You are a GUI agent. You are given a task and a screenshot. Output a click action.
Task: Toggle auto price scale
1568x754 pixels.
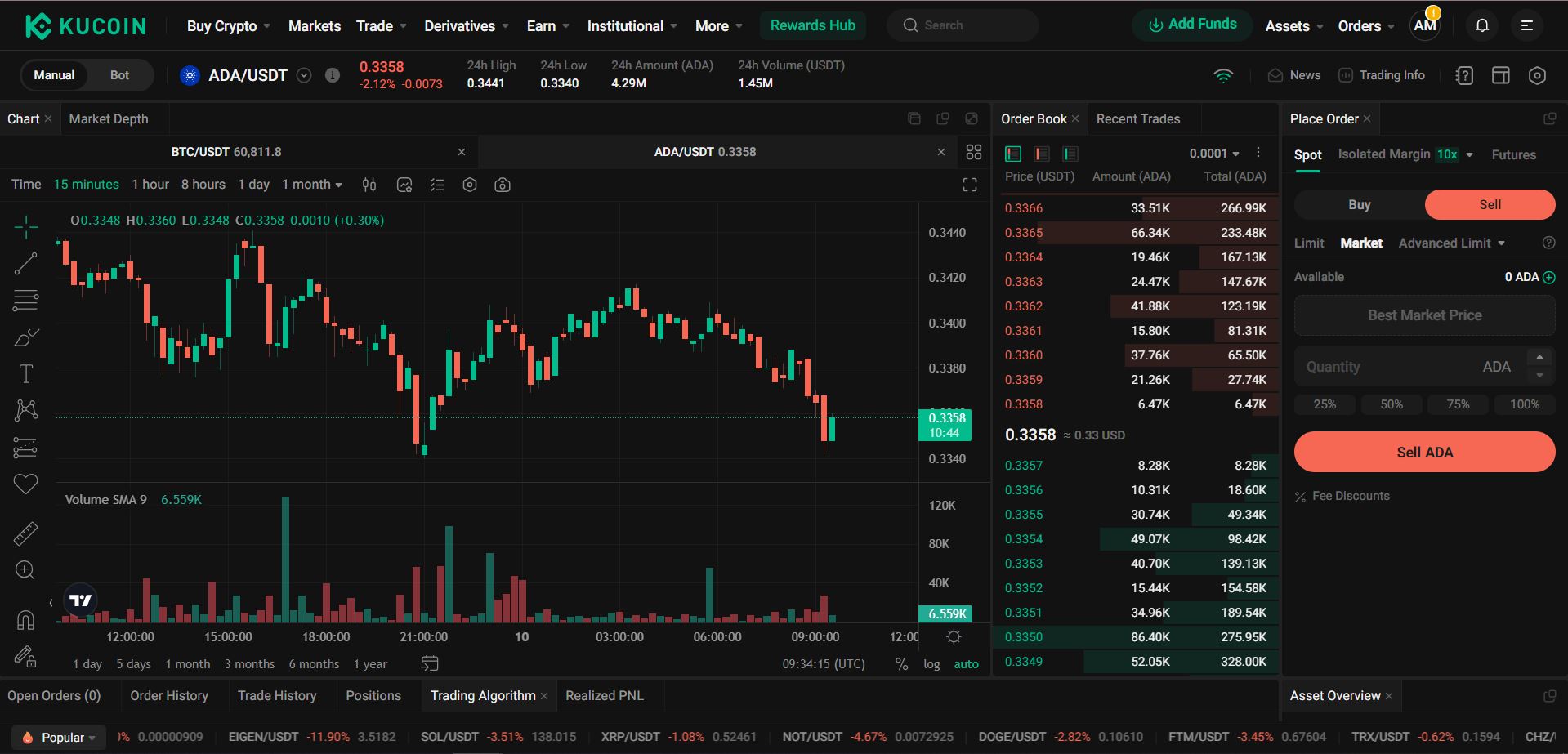966,664
